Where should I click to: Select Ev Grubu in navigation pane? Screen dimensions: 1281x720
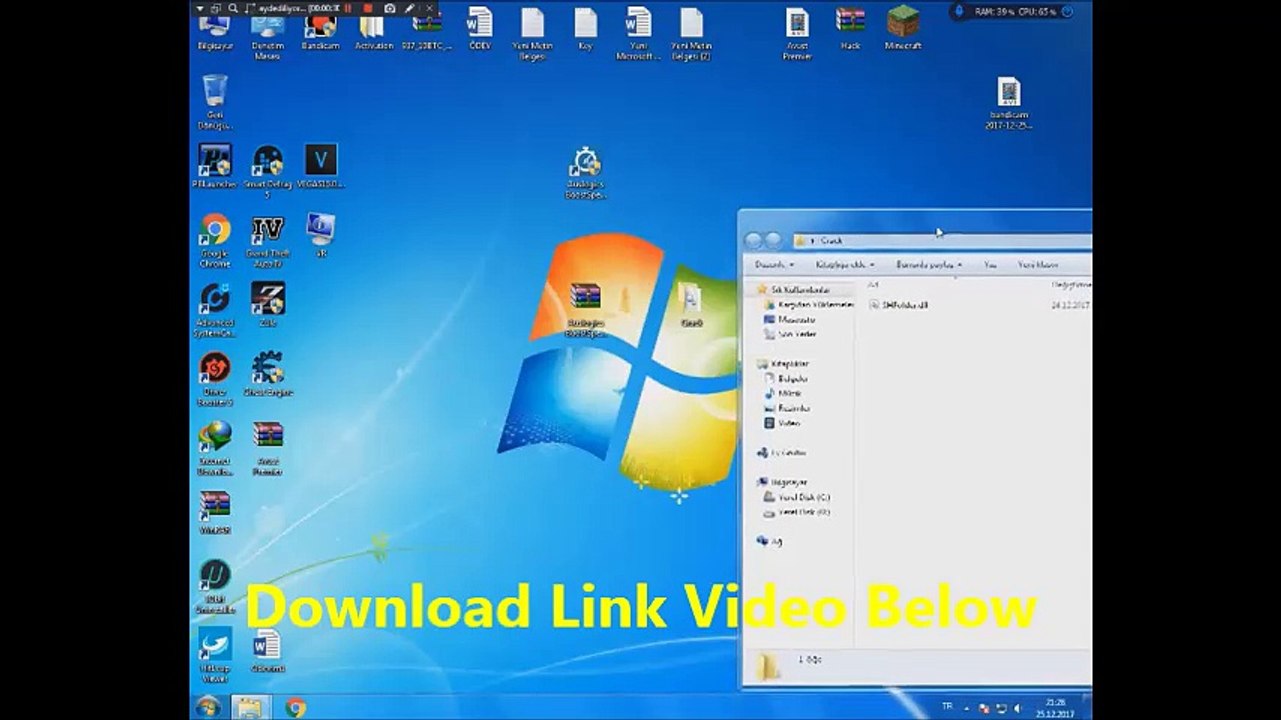(x=781, y=453)
